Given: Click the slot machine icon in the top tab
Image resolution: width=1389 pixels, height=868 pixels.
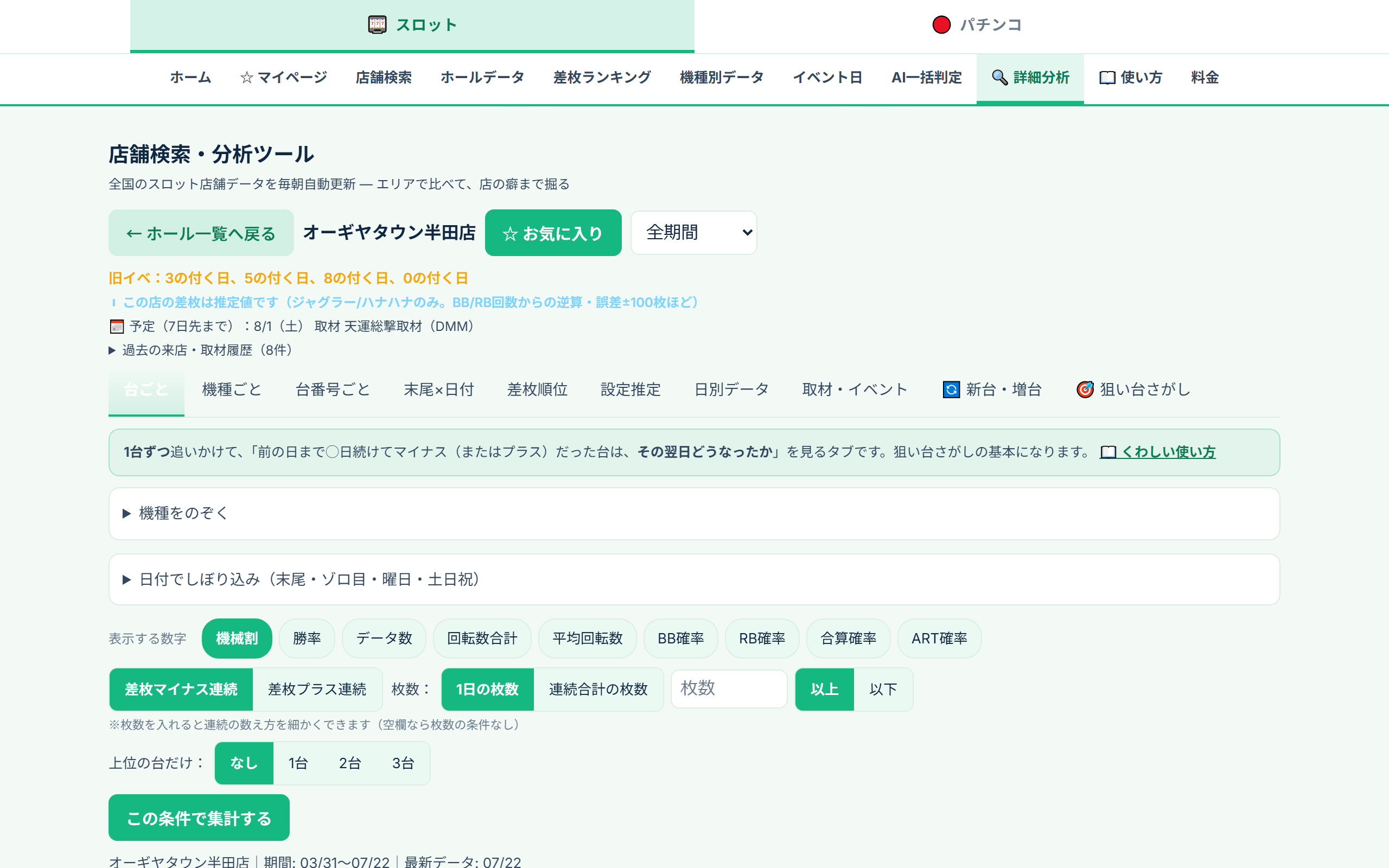Looking at the screenshot, I should (x=377, y=25).
